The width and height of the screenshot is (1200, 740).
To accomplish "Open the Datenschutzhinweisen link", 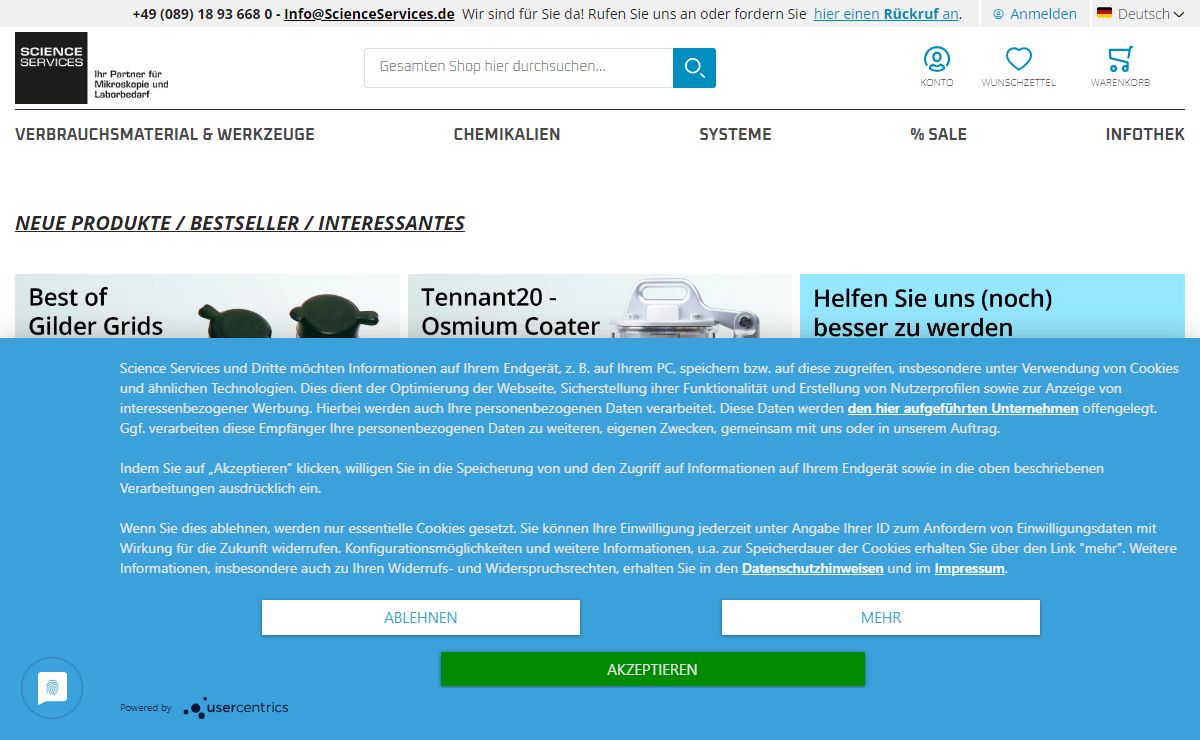I will pyautogui.click(x=813, y=568).
